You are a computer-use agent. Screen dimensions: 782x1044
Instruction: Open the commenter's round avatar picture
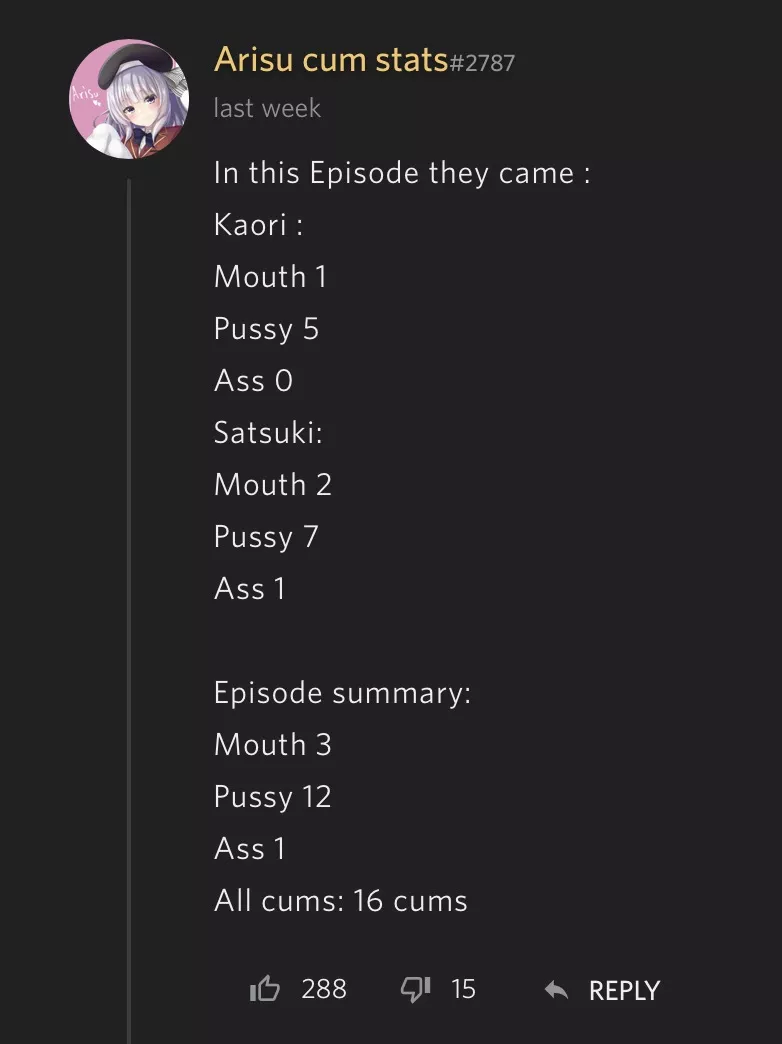pos(128,99)
